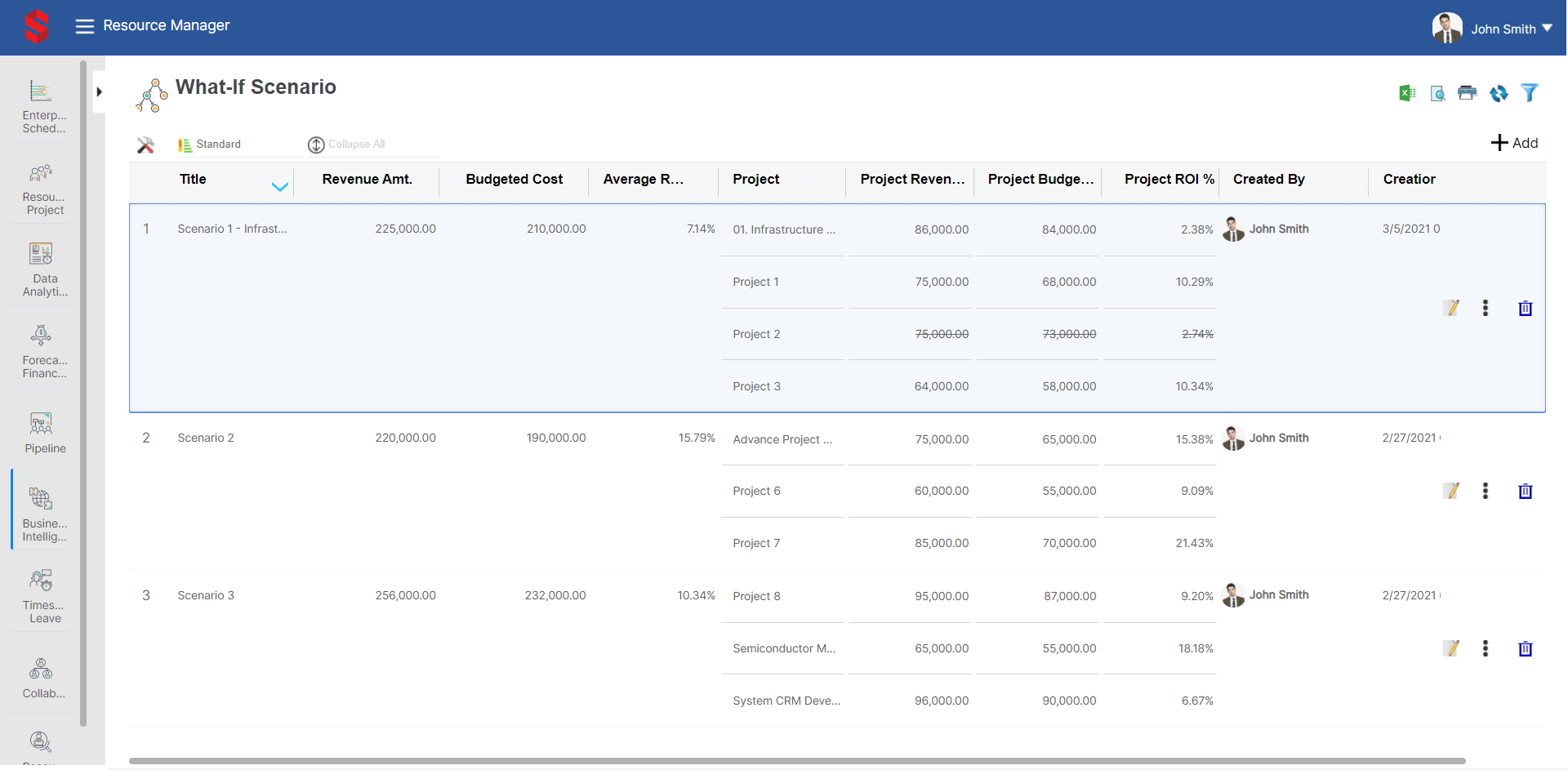Click the What-If Scenario page icon
This screenshot has height=770, width=1568.
coord(151,96)
